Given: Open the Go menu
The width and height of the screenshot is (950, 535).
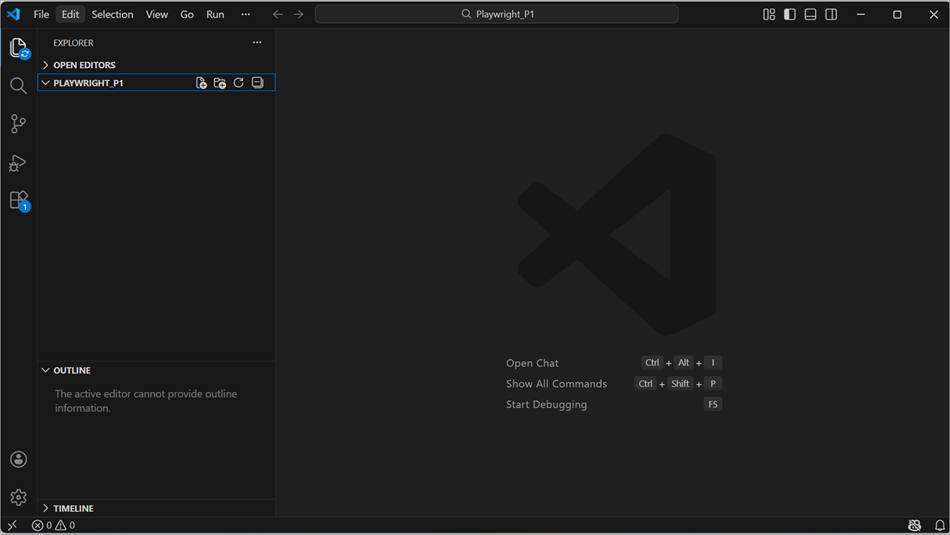Looking at the screenshot, I should point(187,14).
